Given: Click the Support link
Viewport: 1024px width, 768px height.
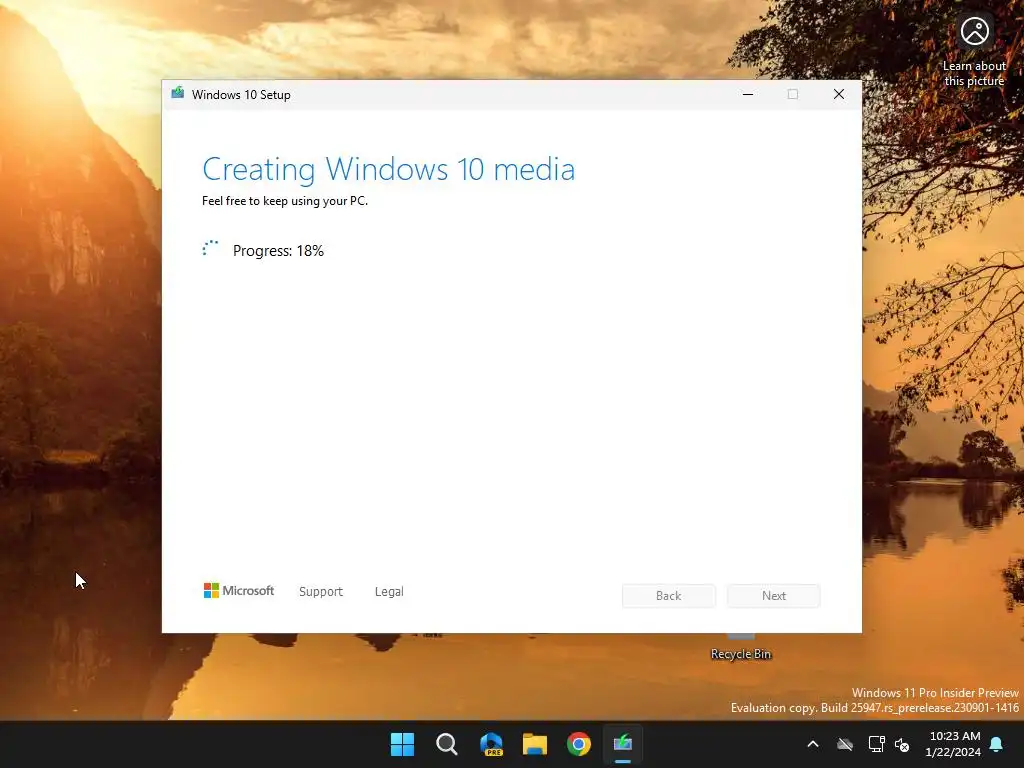Looking at the screenshot, I should pos(321,592).
